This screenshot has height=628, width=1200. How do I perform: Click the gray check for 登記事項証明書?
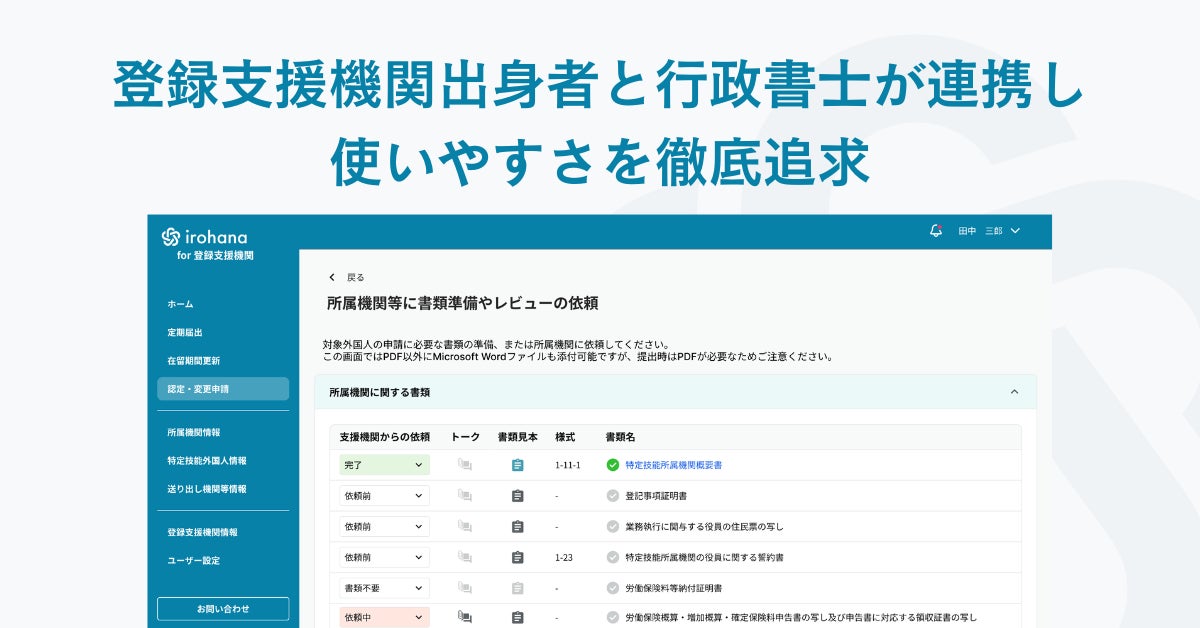click(613, 496)
